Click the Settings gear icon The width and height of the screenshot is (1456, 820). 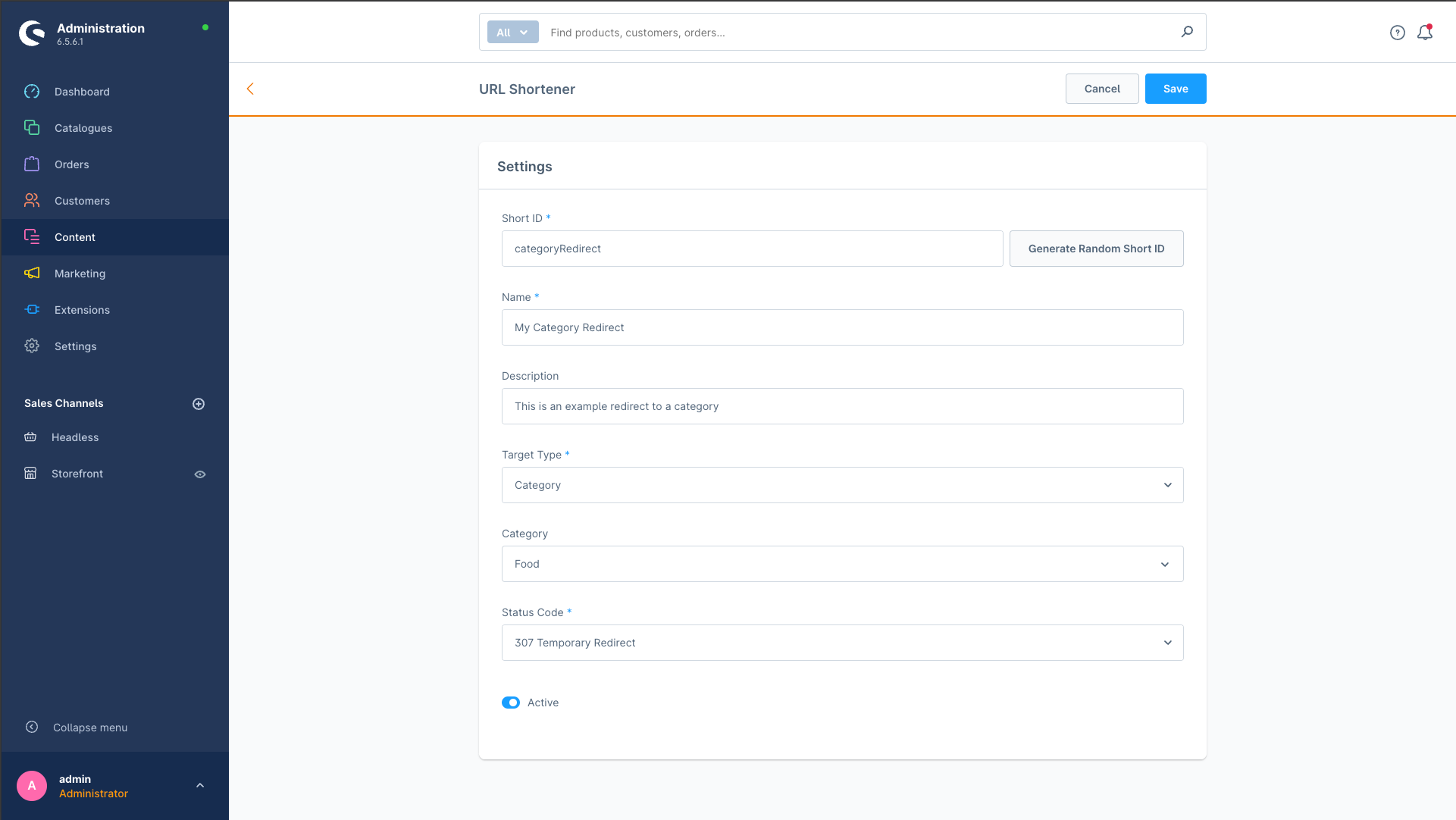(32, 346)
